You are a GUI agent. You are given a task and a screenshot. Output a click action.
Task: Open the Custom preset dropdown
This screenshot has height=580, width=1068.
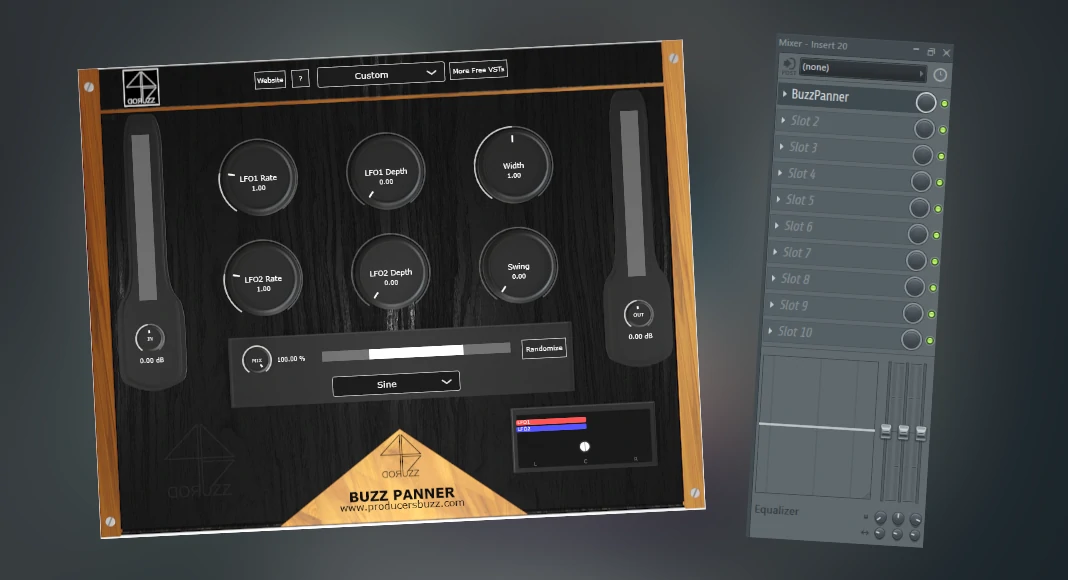tap(381, 74)
